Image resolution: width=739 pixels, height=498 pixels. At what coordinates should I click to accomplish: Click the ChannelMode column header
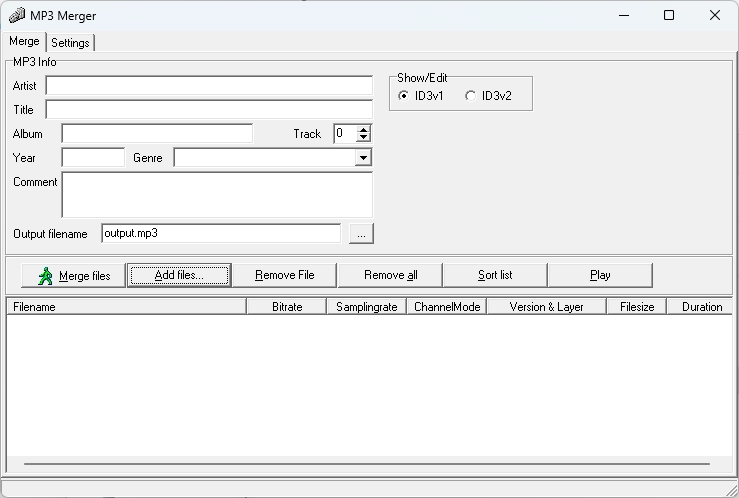coord(447,307)
